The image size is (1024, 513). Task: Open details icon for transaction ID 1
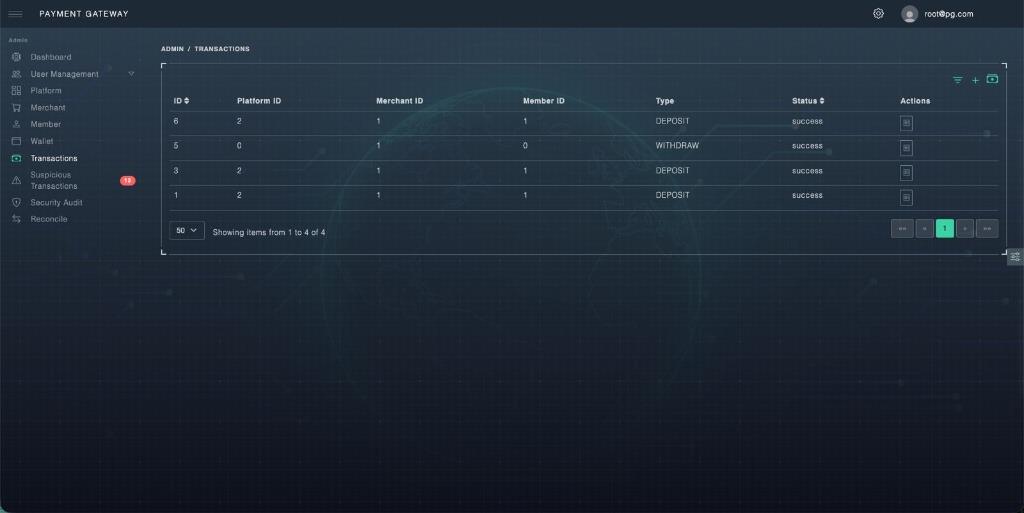(906, 198)
